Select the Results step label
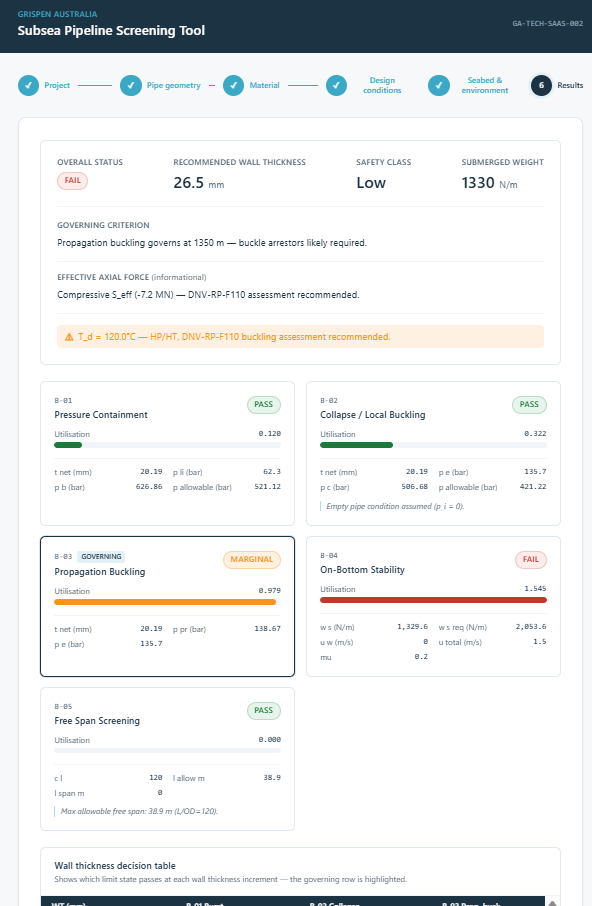 tap(570, 86)
